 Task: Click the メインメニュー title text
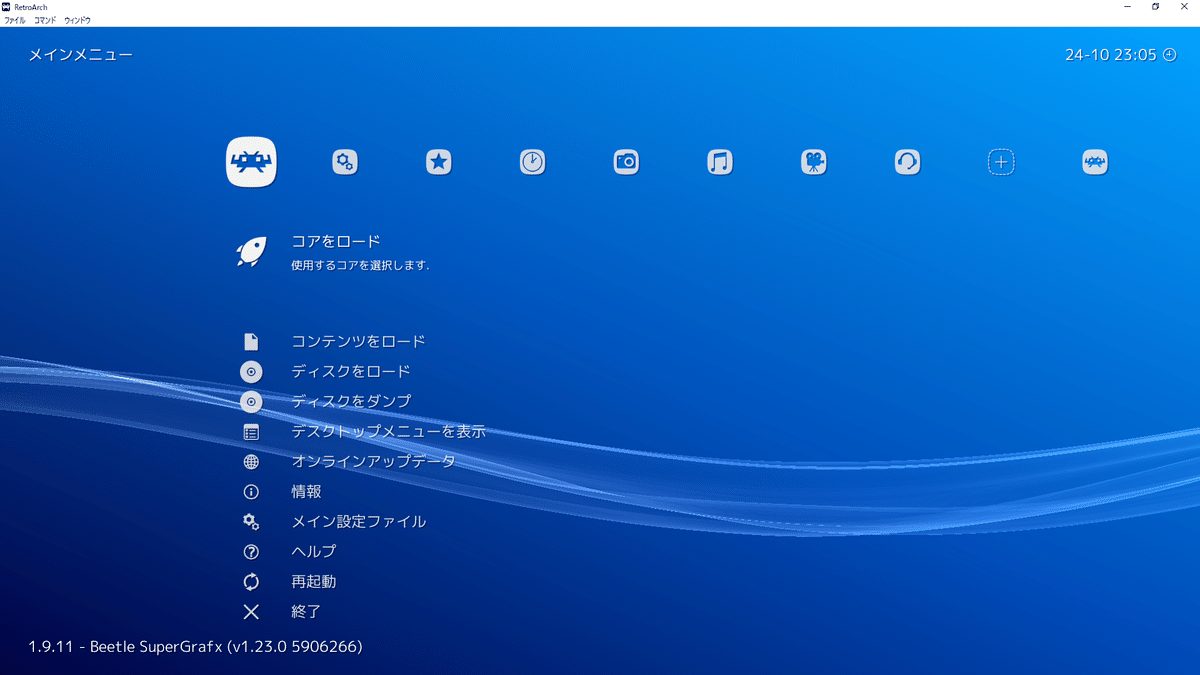pos(80,55)
